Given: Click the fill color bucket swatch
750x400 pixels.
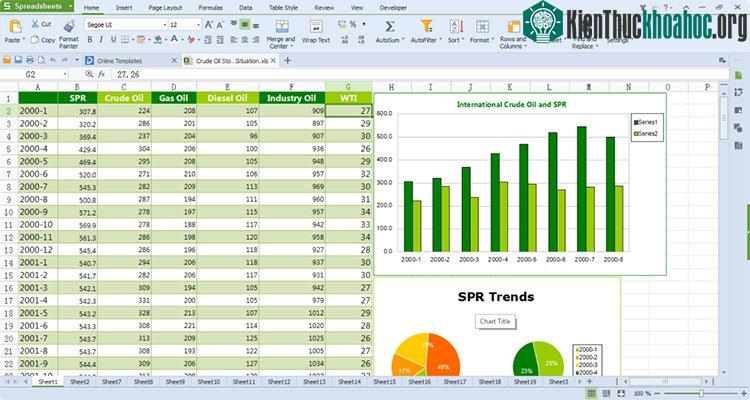Looking at the screenshot, I should 158,40.
